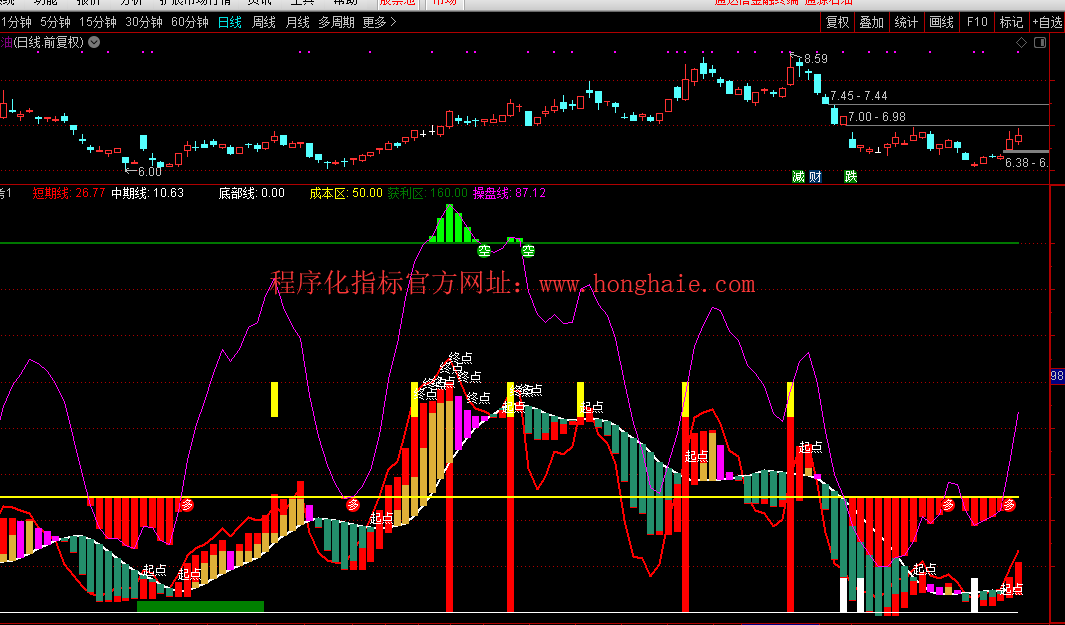Switch to the 周线 weekly period

coord(264,22)
